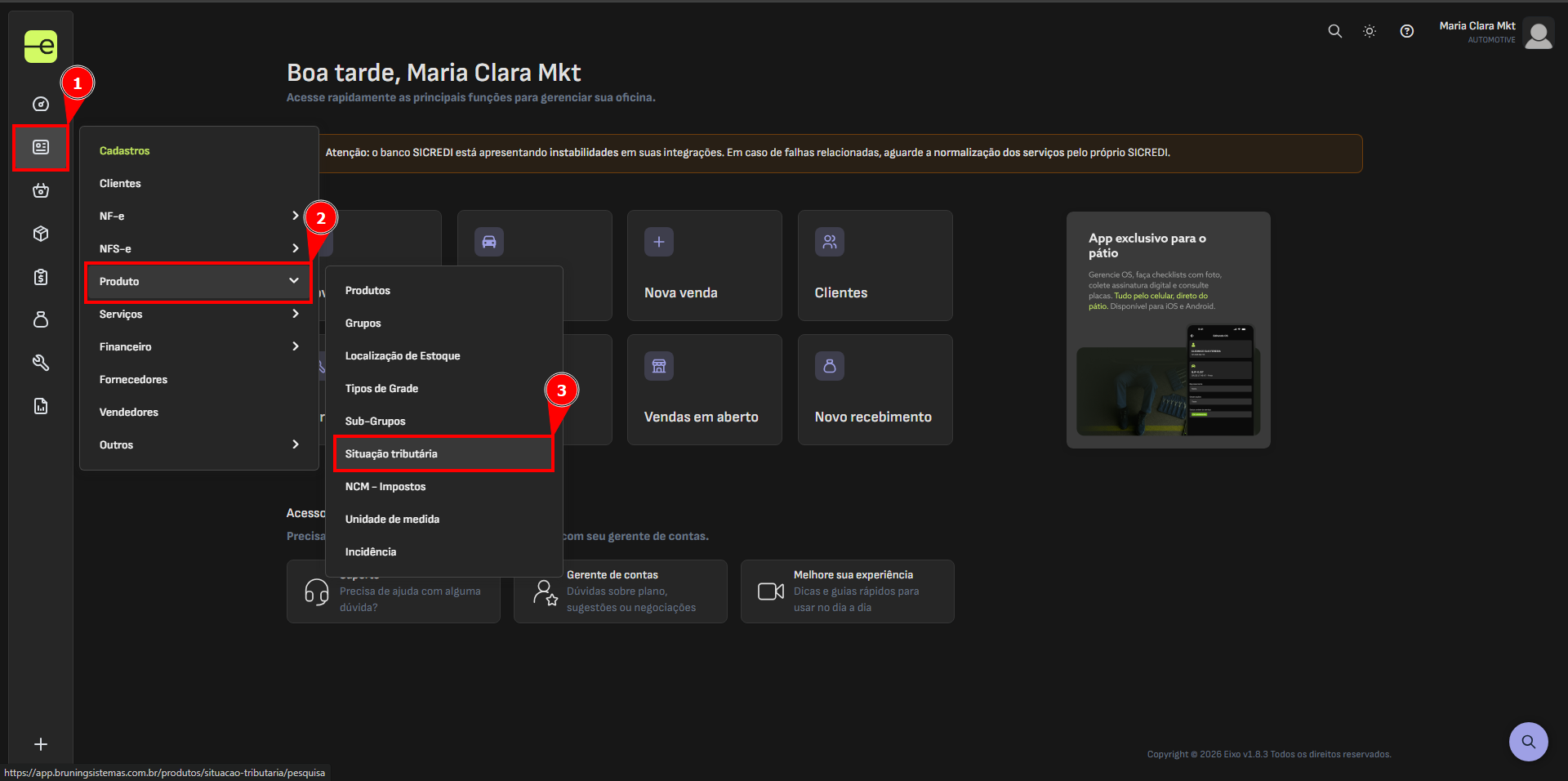This screenshot has width=1568, height=781.
Task: Open the Vendas em aberto card
Action: tap(705, 390)
